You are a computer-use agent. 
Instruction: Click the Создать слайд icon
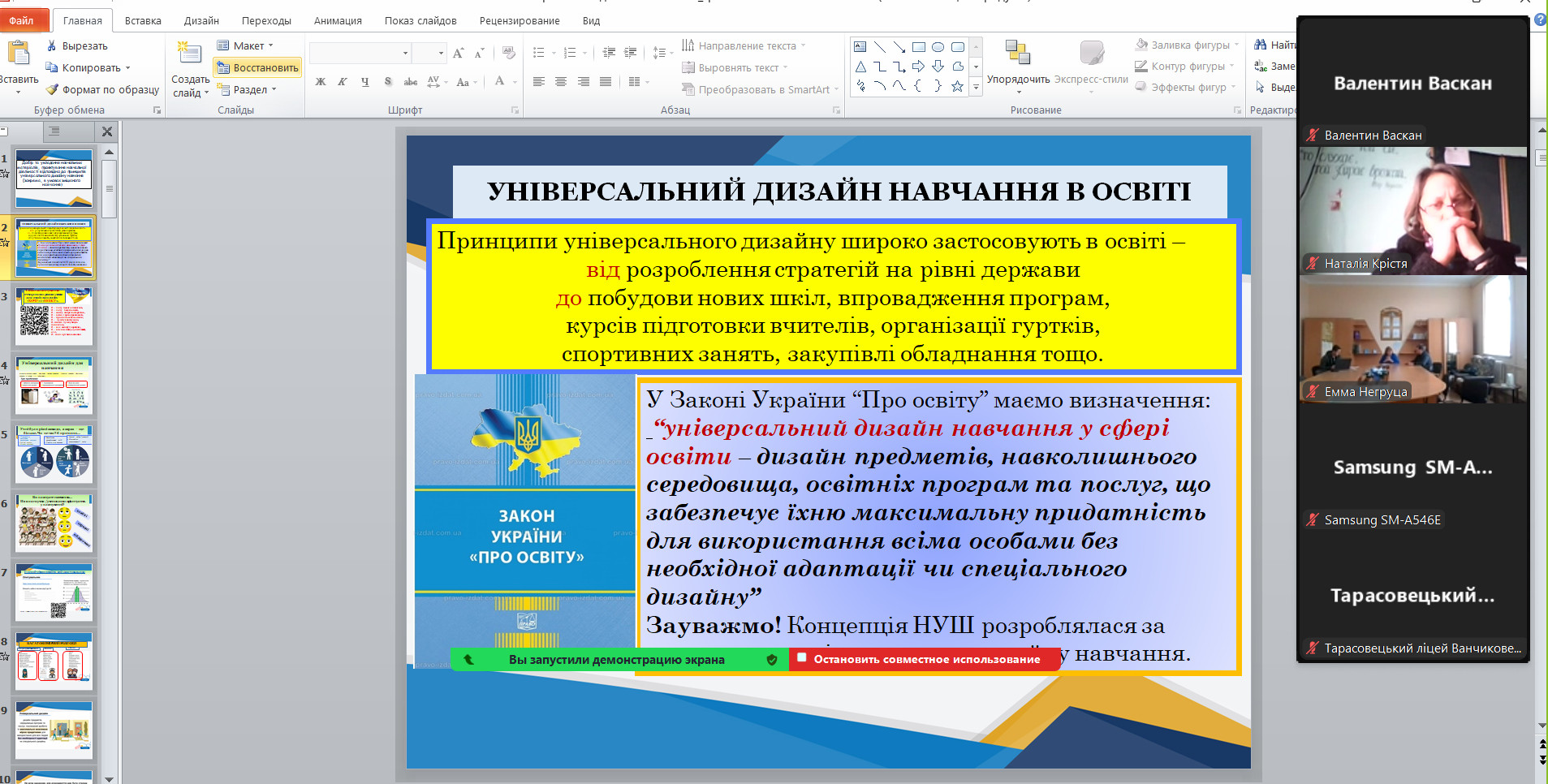[190, 54]
